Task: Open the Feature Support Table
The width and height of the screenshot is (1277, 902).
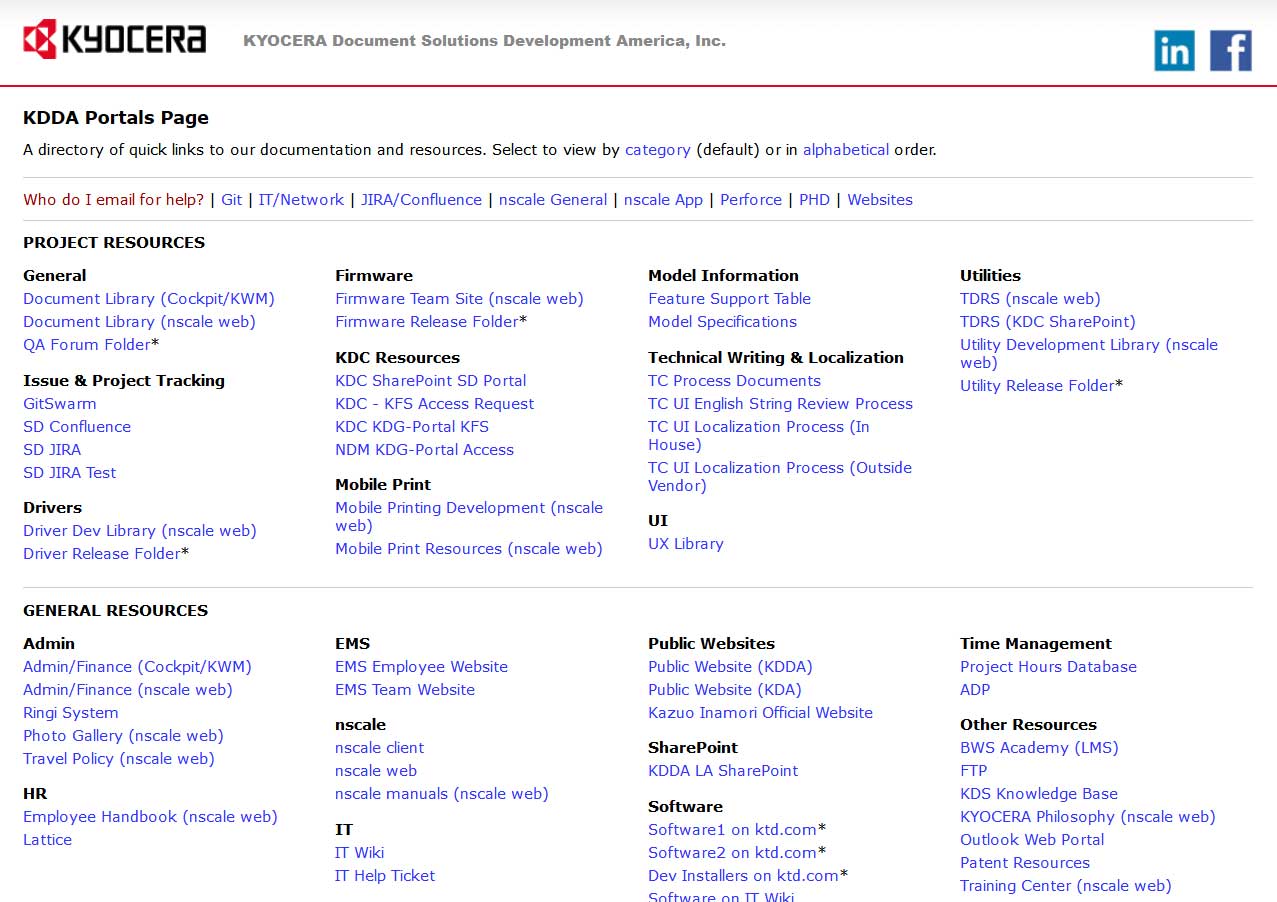Action: 729,298
